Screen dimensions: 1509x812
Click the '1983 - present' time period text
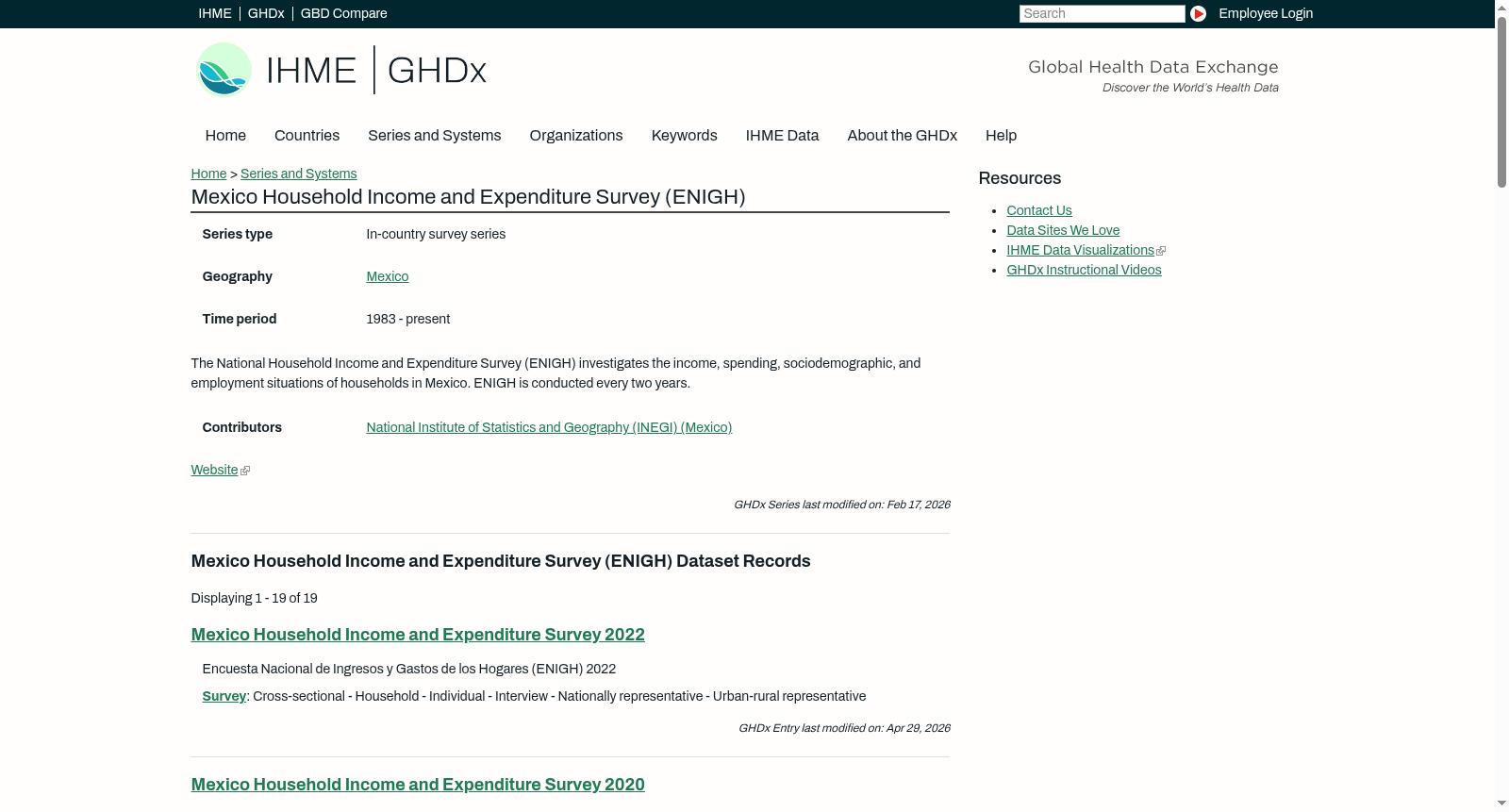pyautogui.click(x=407, y=319)
